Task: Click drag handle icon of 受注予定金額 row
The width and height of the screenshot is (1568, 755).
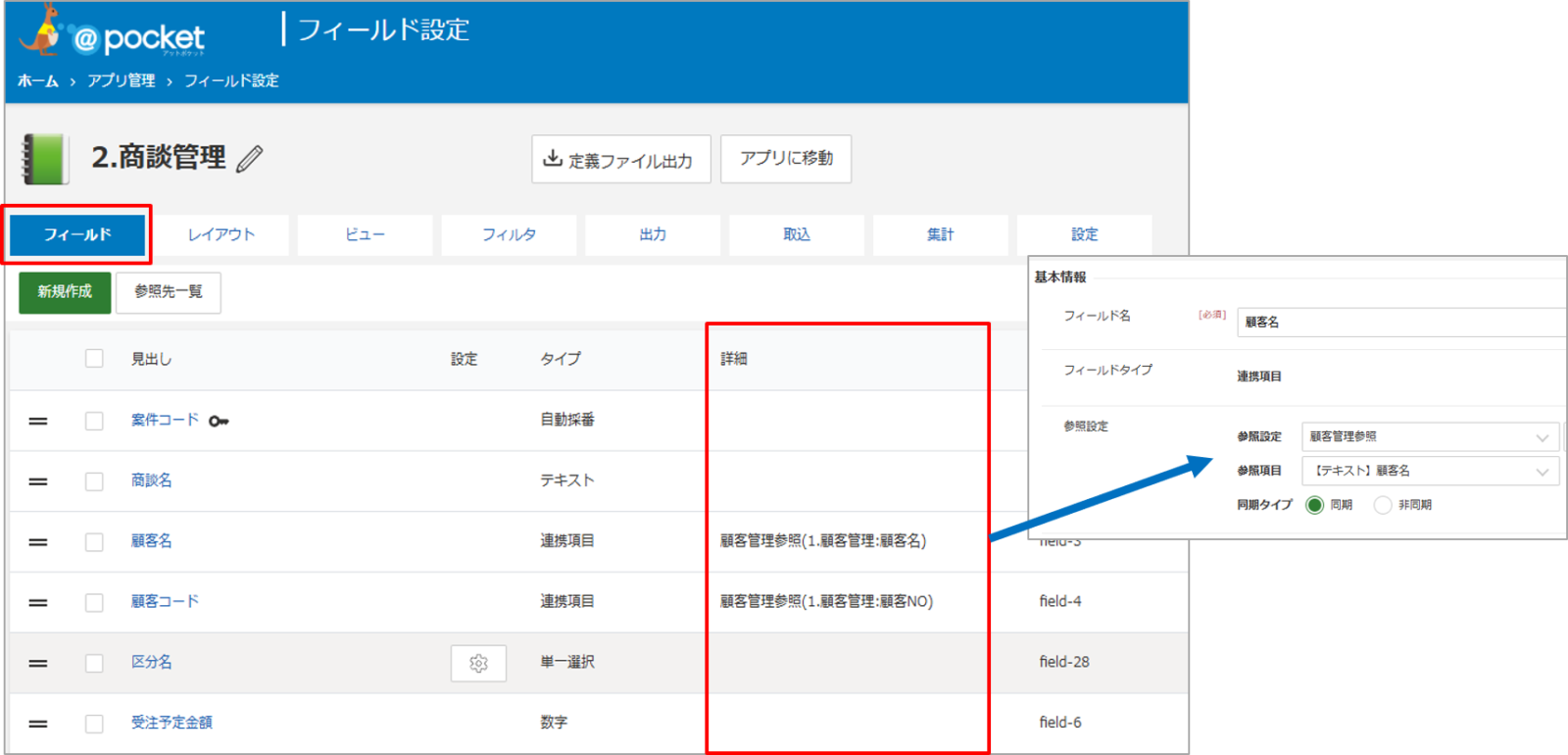Action: pos(38,724)
